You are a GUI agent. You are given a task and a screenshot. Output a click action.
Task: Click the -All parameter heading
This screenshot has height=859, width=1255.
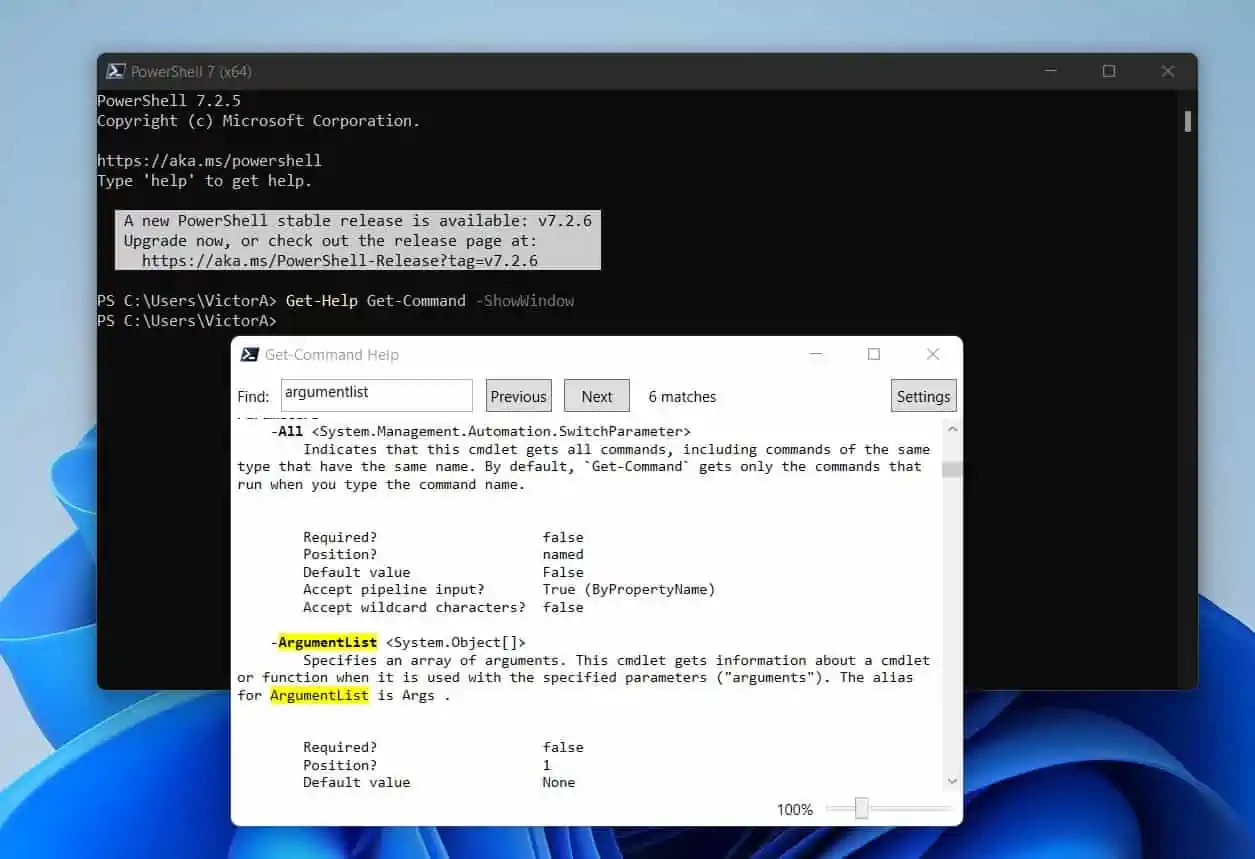(287, 431)
